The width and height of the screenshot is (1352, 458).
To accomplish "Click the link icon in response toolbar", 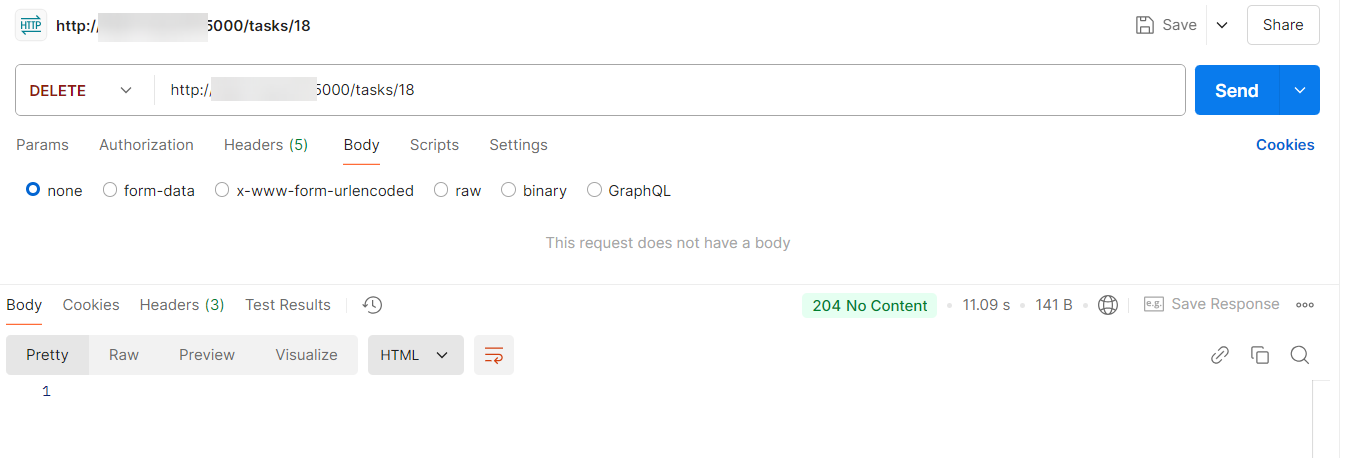I will 1220,355.
